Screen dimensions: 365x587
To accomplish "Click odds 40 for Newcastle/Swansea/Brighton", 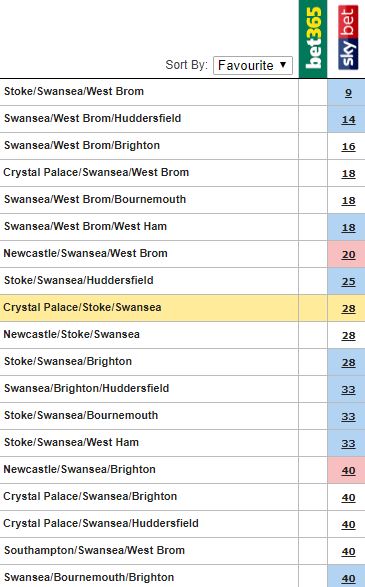I will coord(348,470).
